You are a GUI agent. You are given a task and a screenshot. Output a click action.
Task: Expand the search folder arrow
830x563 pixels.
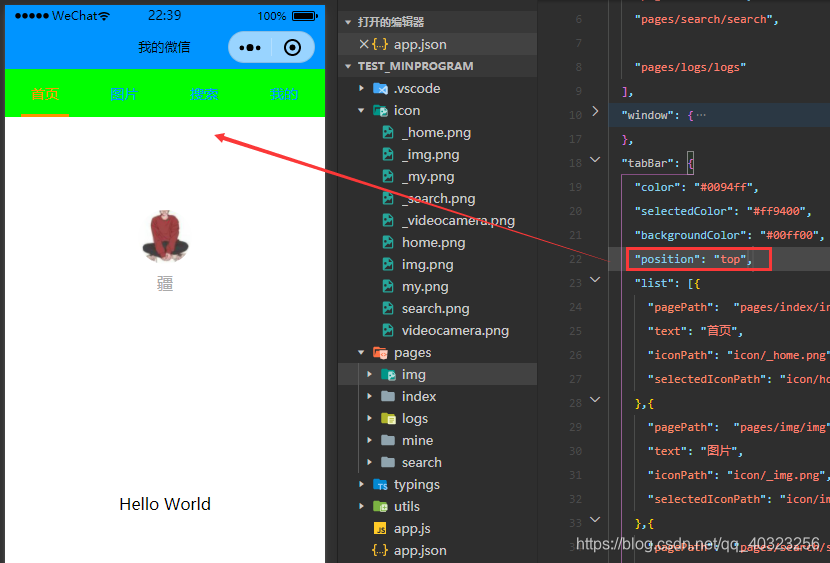coord(369,462)
